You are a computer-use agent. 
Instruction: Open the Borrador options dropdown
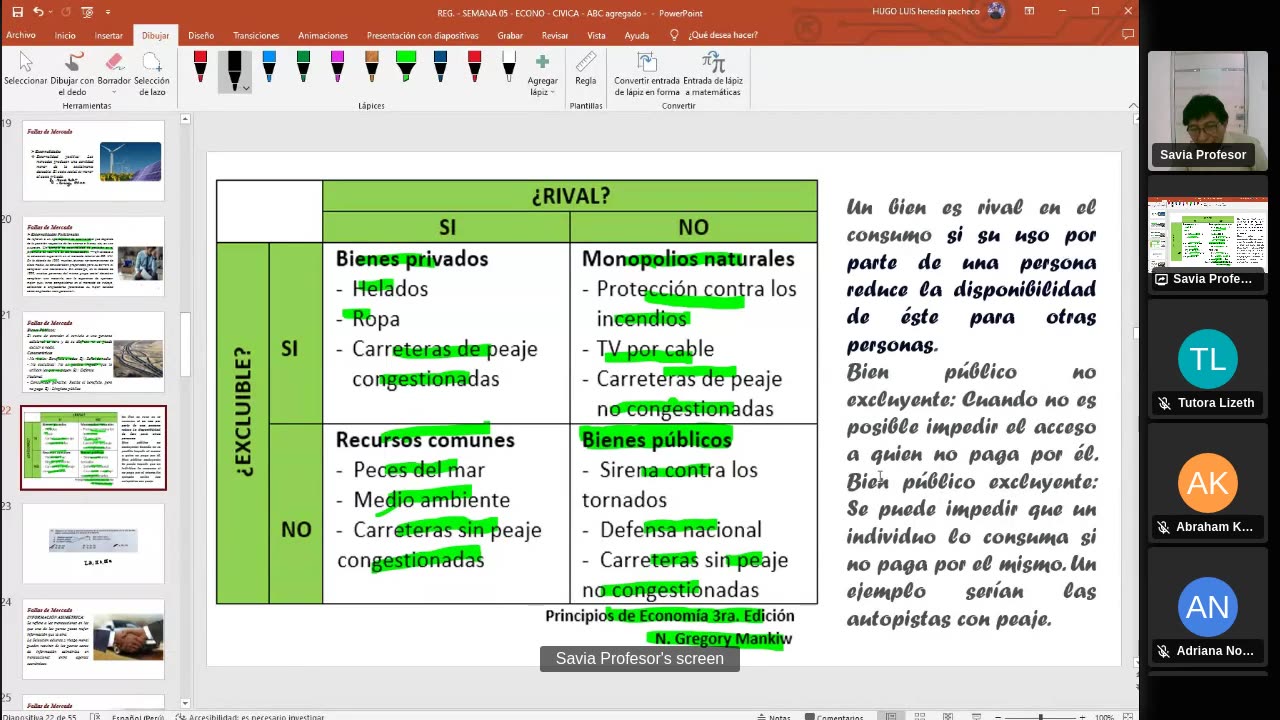pos(114,92)
